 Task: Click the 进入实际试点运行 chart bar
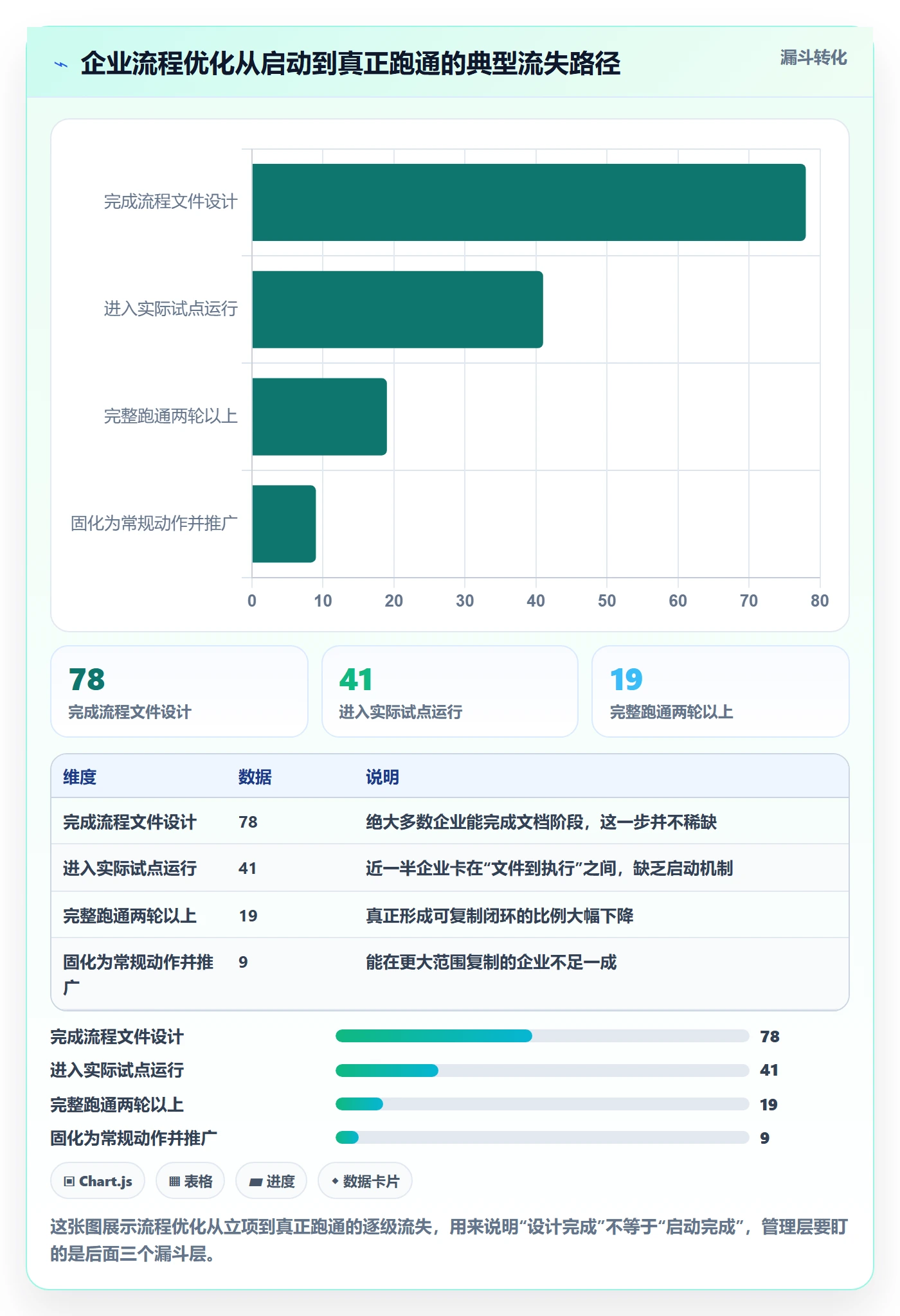pos(397,310)
